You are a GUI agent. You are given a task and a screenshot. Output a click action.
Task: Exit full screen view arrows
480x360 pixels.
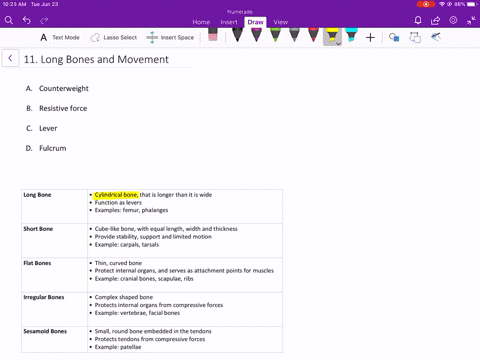[x=471, y=21]
